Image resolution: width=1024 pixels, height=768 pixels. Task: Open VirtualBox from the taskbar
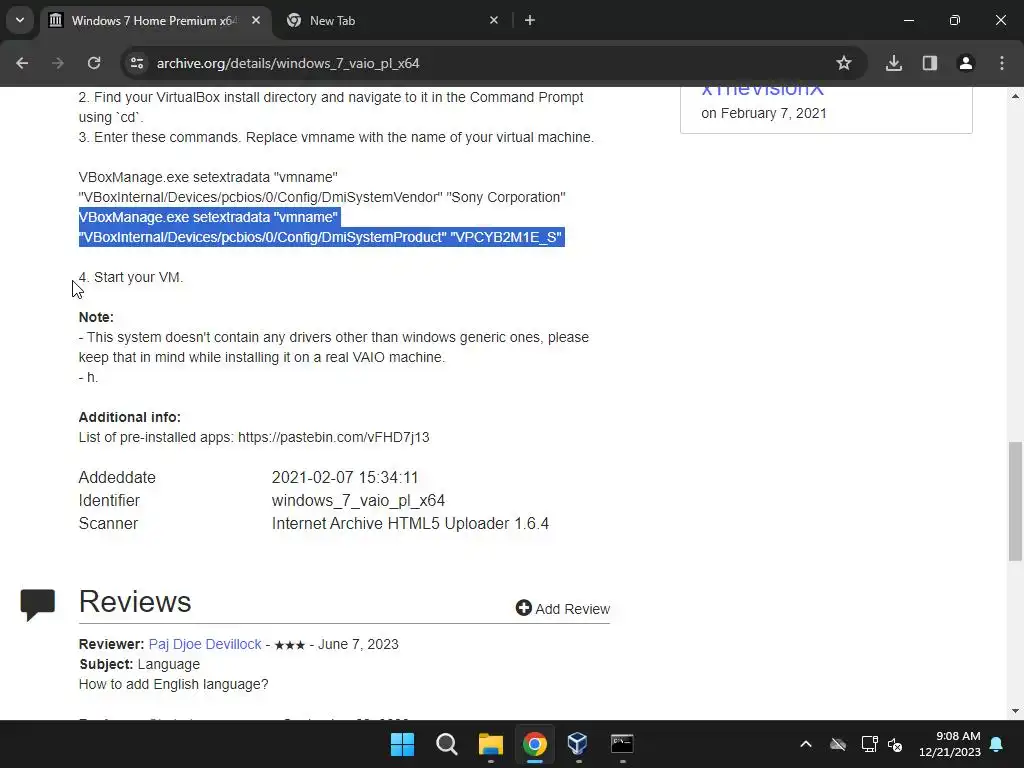[x=578, y=744]
